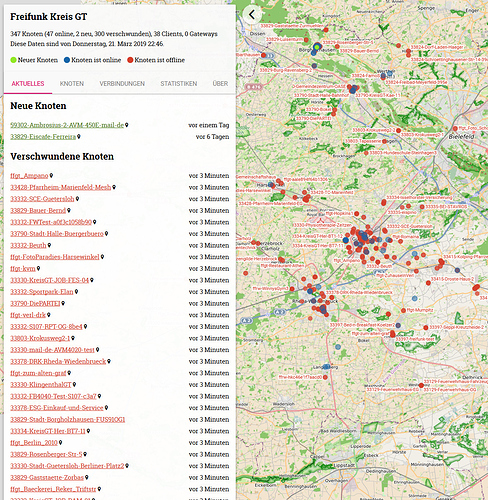The image size is (488, 500).
Task: Open the ÜBER tab
Action: pyautogui.click(x=220, y=84)
